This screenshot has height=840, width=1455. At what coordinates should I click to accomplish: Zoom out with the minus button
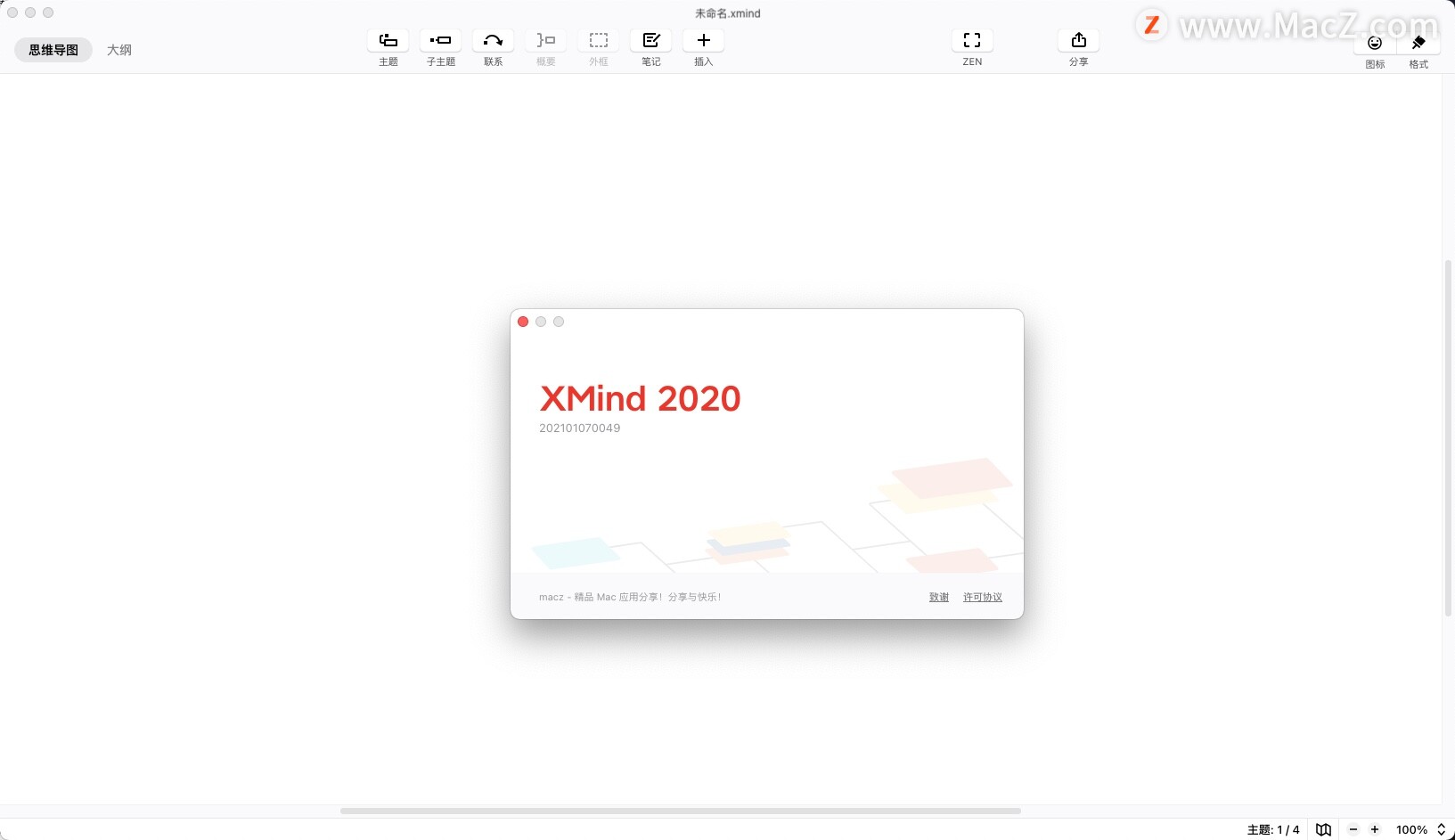[1353, 829]
